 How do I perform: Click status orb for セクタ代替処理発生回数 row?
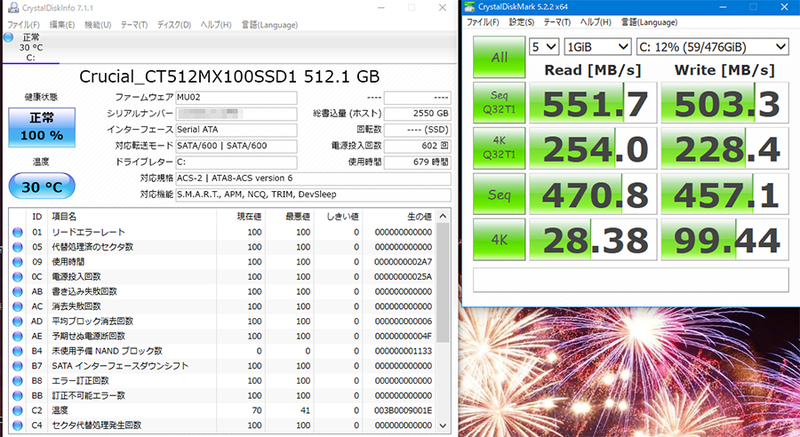point(17,425)
